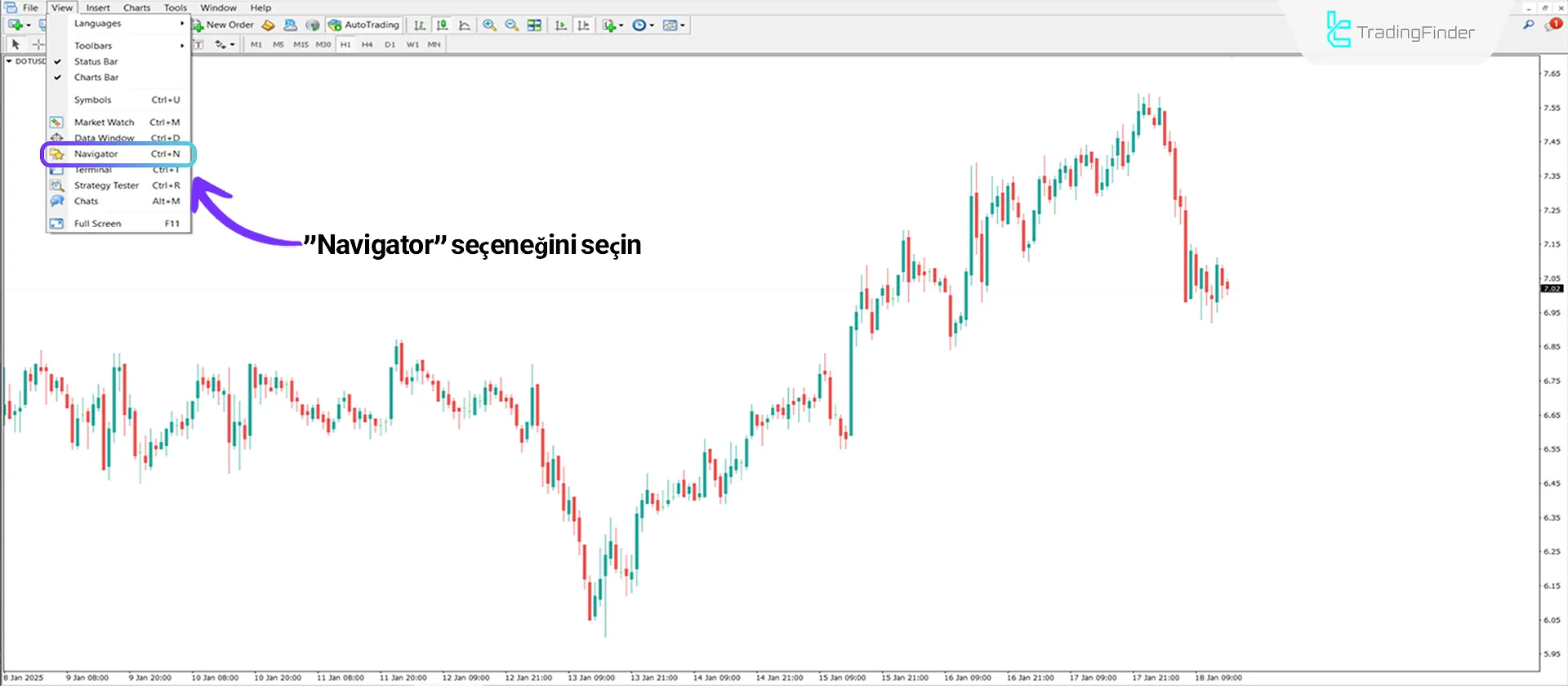Screen dimensions: 1568x686
Task: Open Symbols list from View menu
Action: click(x=118, y=100)
